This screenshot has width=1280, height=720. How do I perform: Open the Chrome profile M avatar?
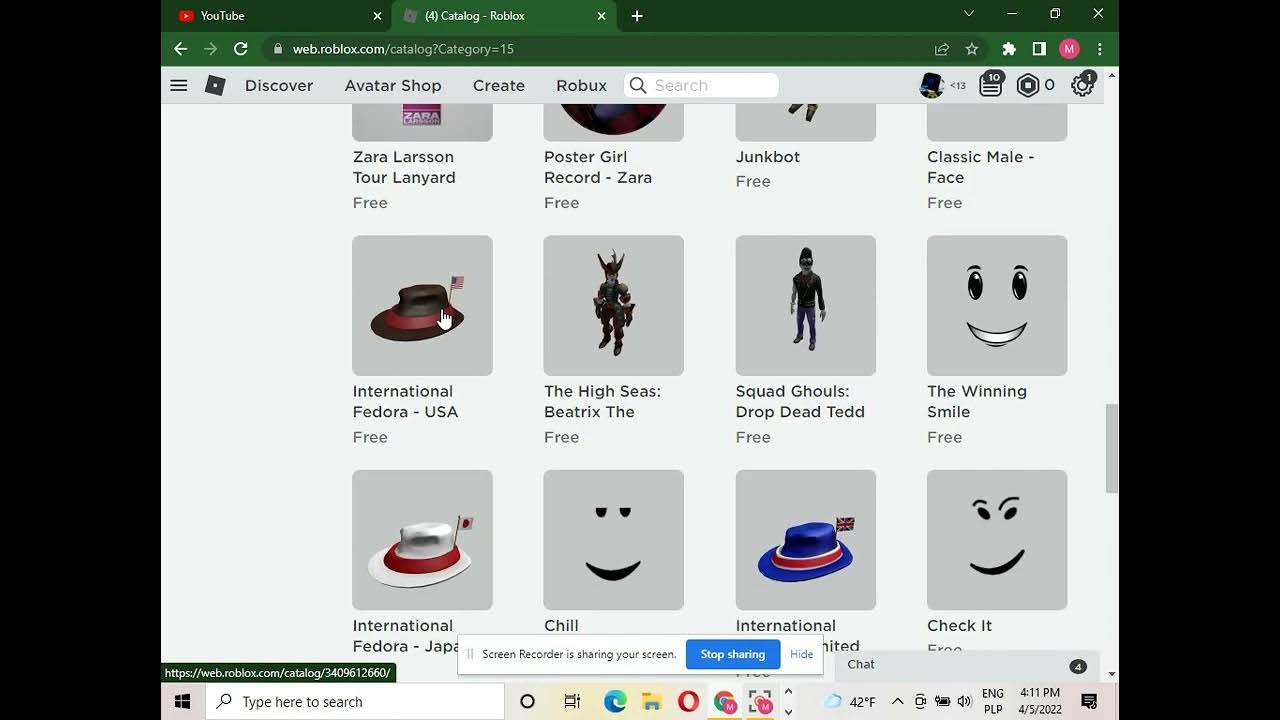[1069, 49]
